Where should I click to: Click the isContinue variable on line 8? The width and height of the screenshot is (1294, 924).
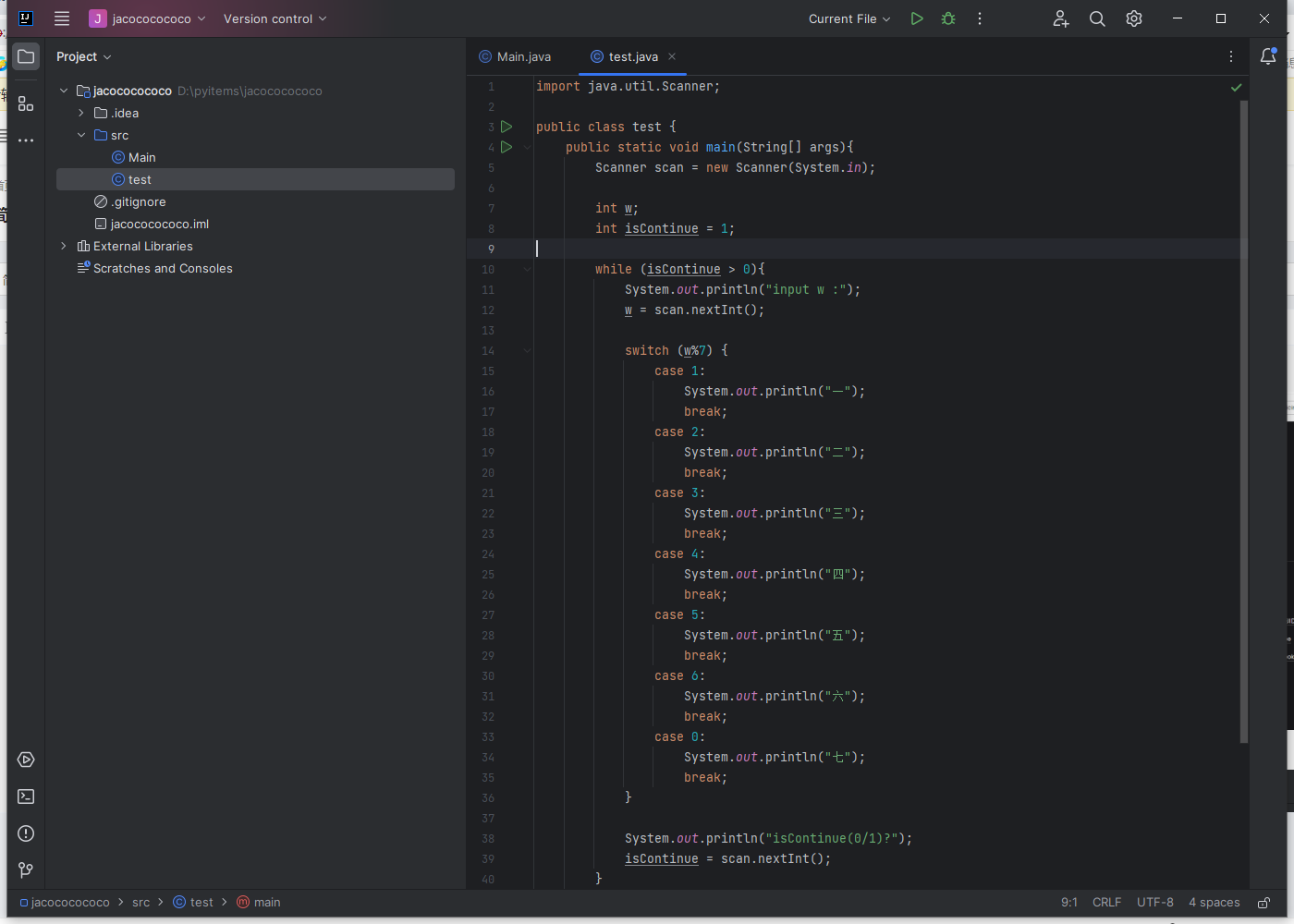tap(662, 228)
